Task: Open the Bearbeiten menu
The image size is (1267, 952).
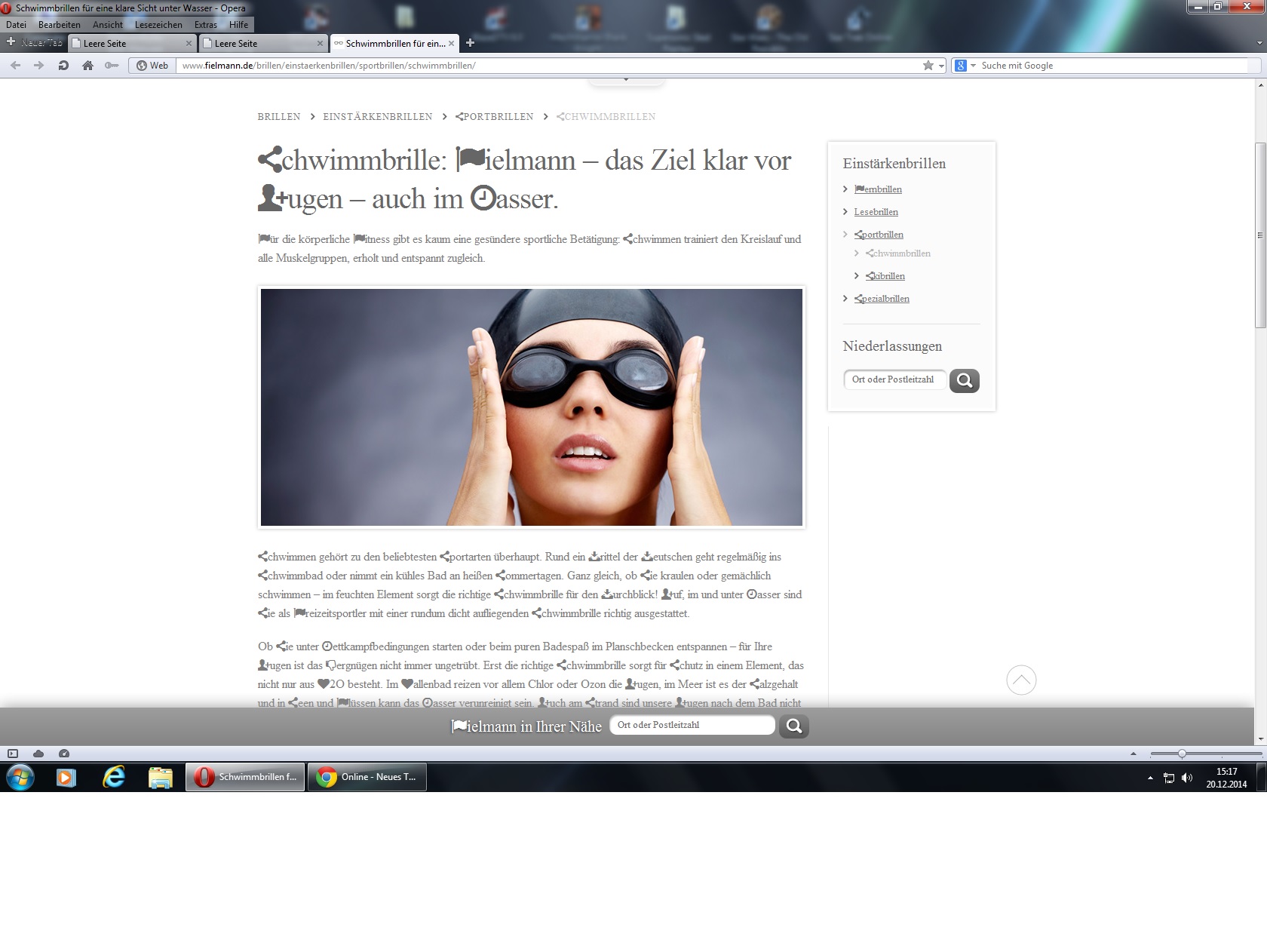Action: pos(60,25)
